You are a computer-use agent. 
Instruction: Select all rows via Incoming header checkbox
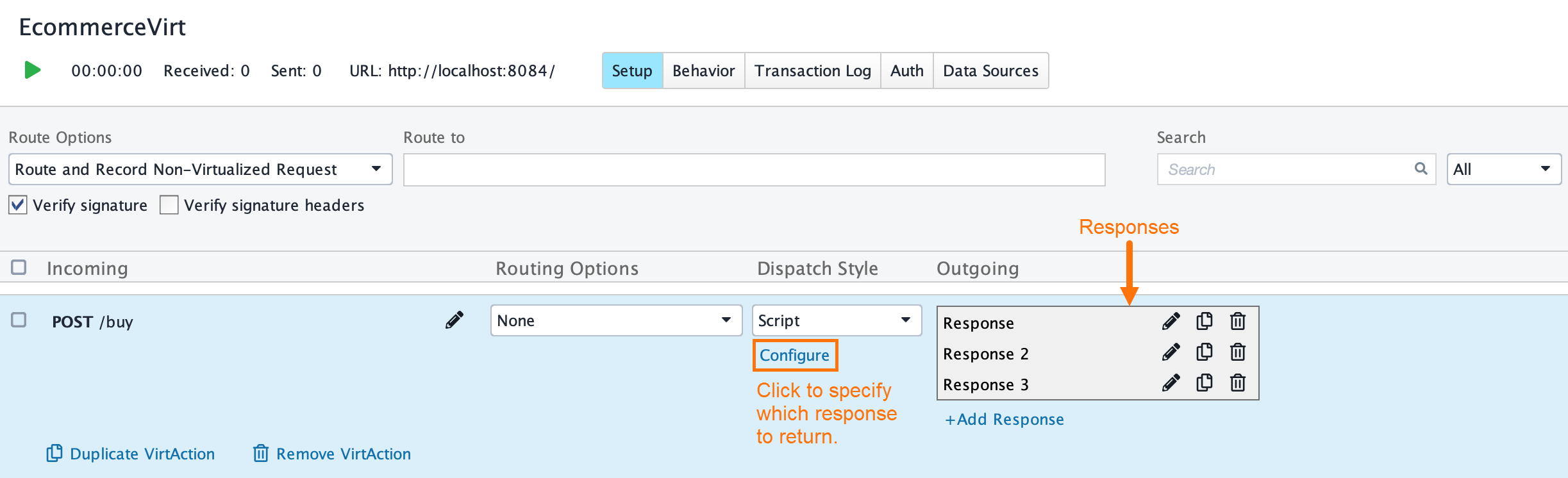(x=19, y=267)
